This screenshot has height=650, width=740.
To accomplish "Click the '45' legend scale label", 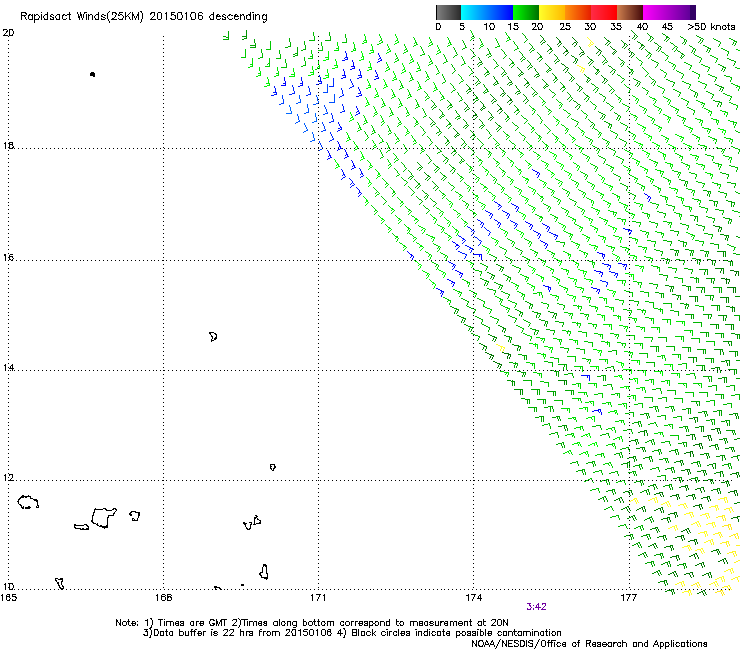I will 667,27.
